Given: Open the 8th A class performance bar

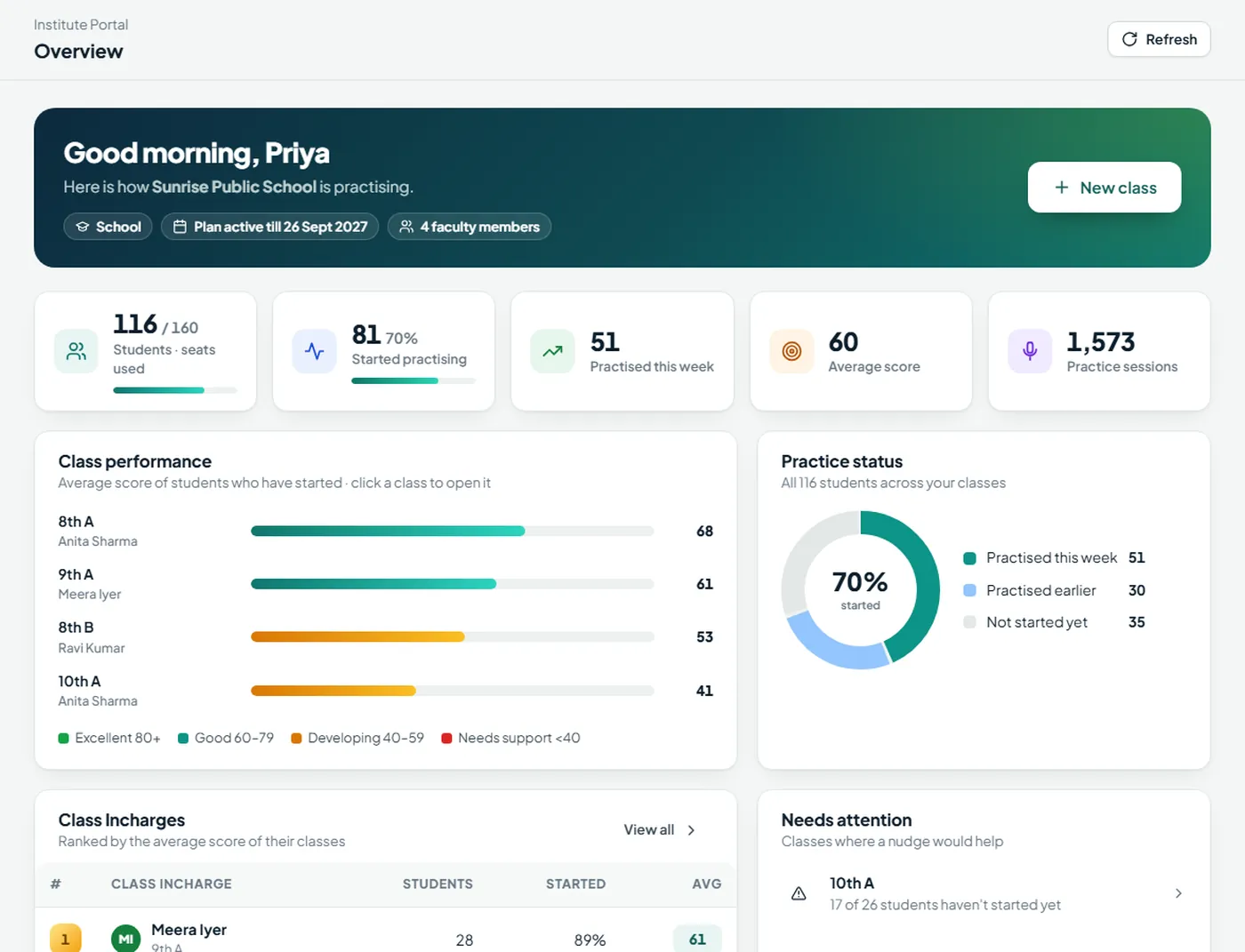Looking at the screenshot, I should point(453,531).
